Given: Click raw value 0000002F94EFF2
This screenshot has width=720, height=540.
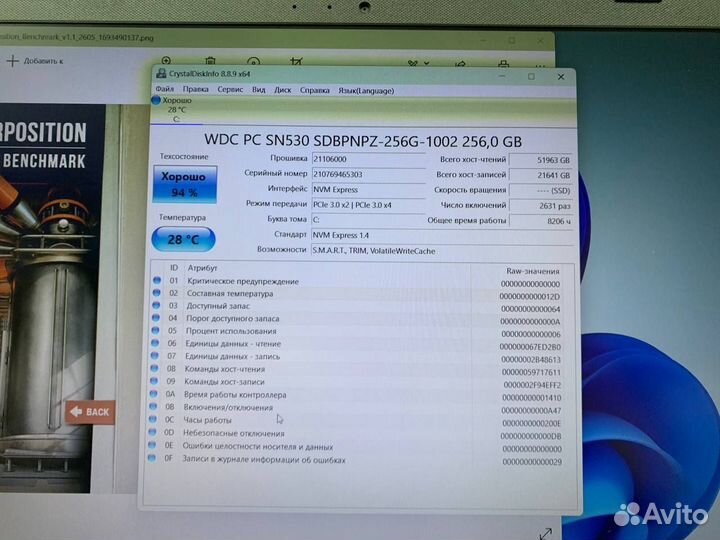Looking at the screenshot, I should pos(532,385).
